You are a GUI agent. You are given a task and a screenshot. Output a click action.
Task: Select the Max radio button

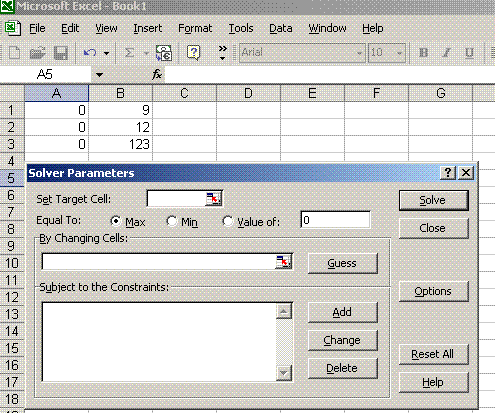click(x=115, y=221)
